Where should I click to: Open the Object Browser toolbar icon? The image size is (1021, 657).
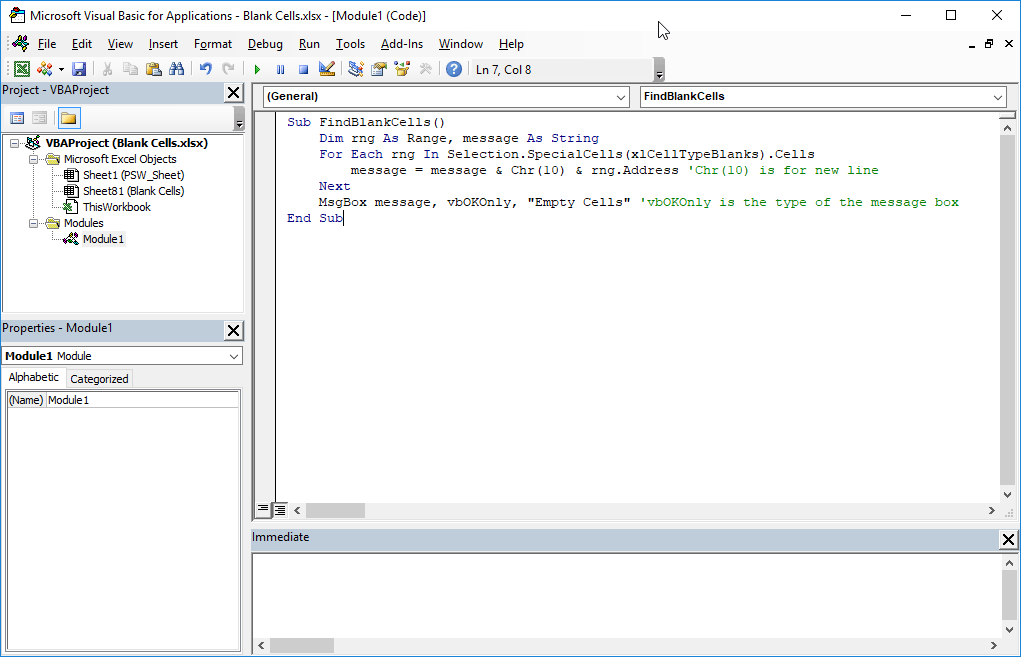pyautogui.click(x=402, y=69)
